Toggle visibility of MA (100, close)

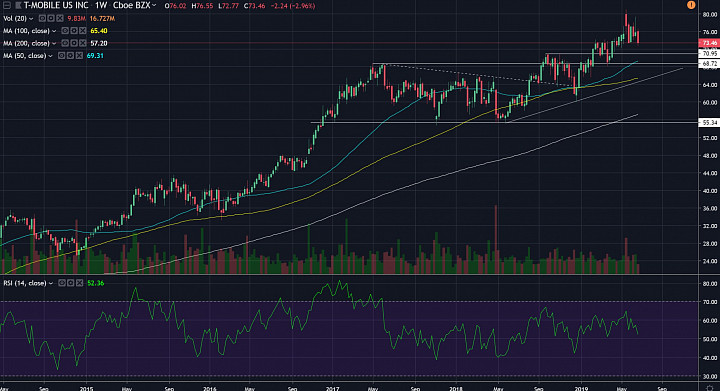(x=65, y=31)
